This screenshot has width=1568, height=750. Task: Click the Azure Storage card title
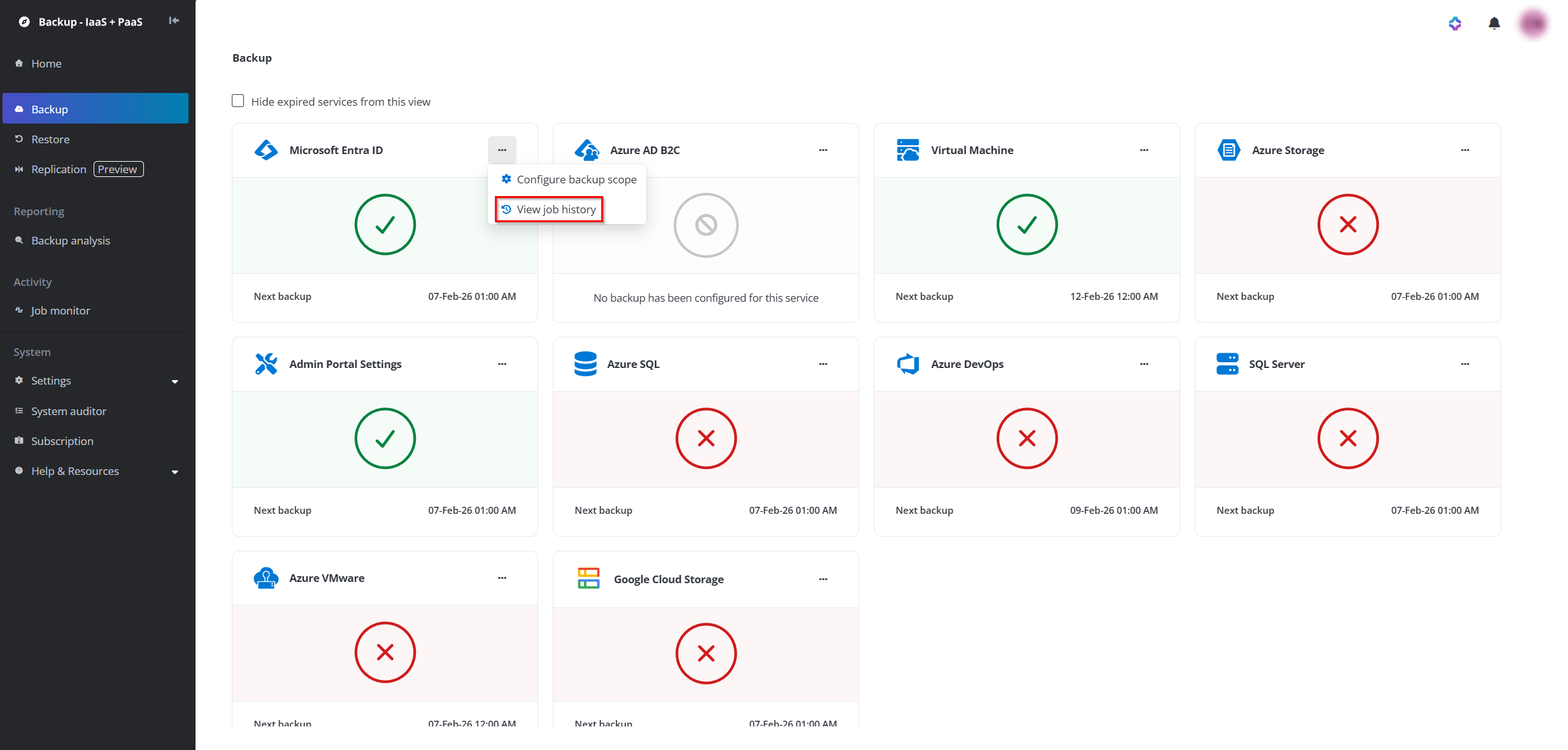point(1288,150)
